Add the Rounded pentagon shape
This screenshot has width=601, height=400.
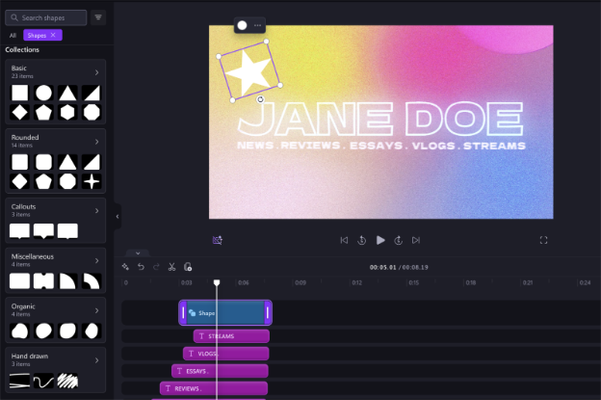point(44,182)
